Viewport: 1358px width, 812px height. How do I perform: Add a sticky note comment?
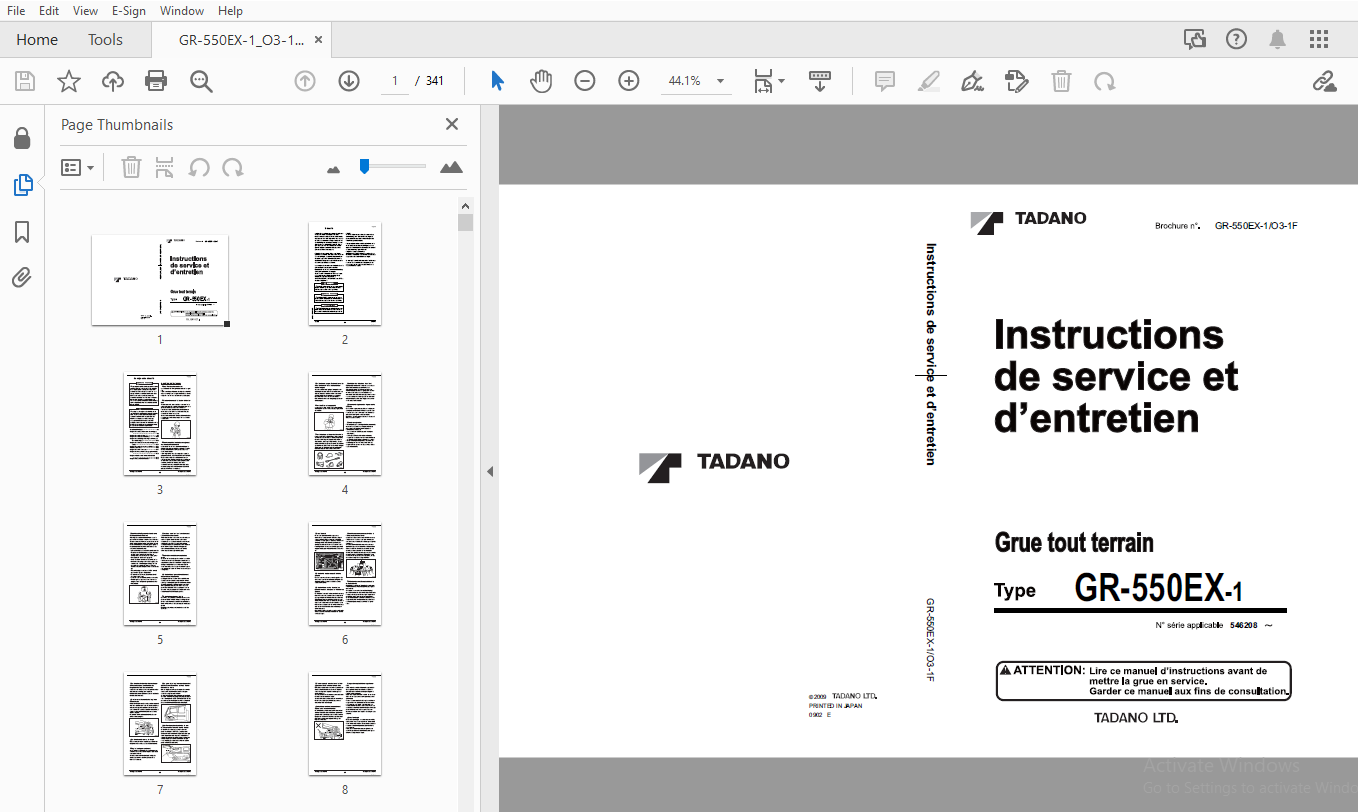click(885, 81)
